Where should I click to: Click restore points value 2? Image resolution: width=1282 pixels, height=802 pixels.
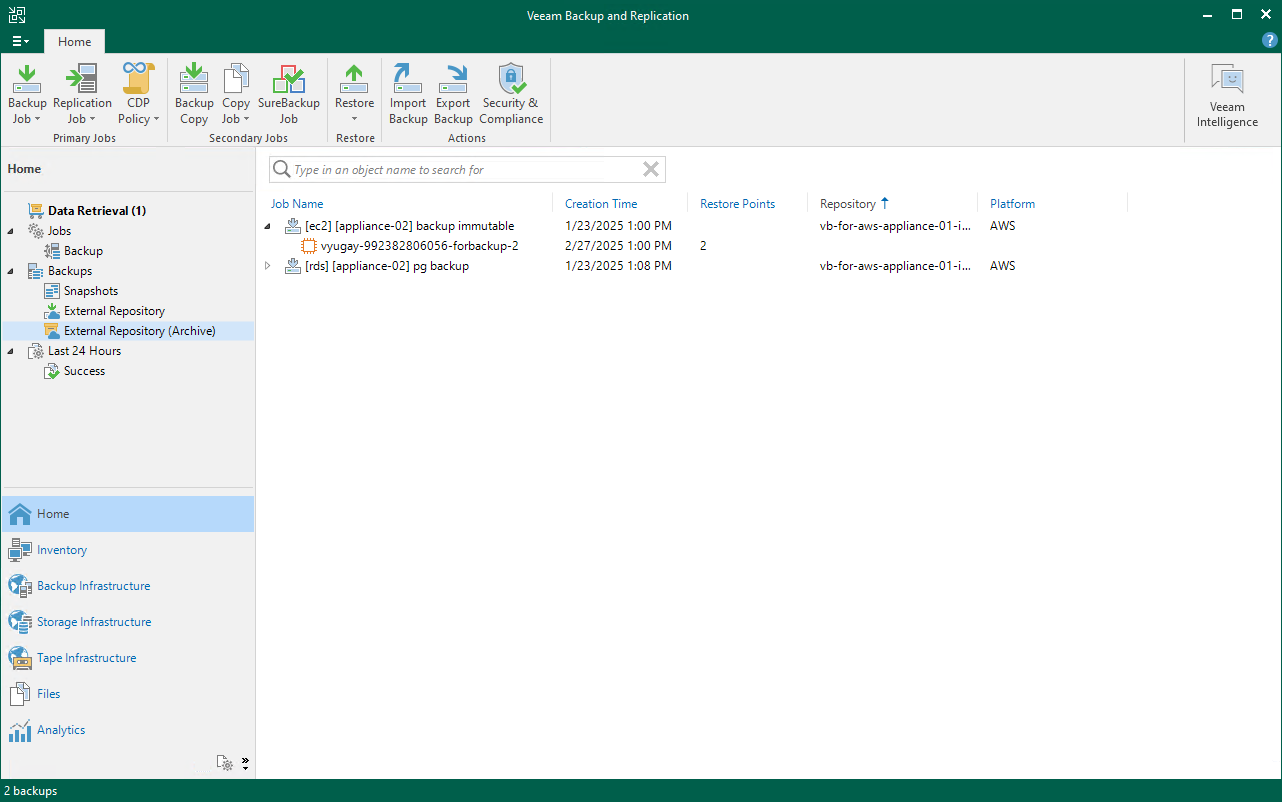[704, 246]
